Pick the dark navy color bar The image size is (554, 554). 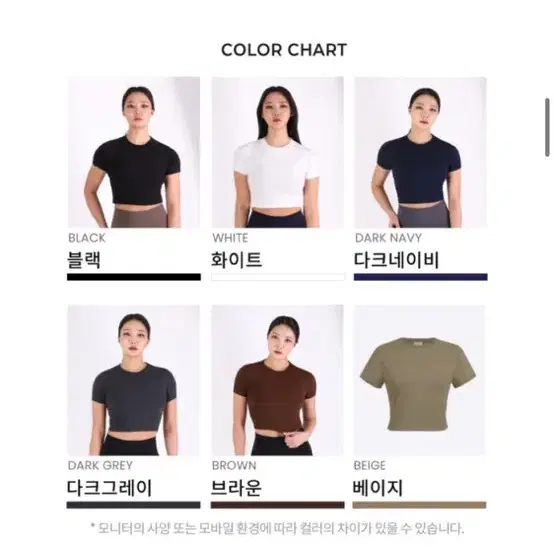tap(421, 277)
